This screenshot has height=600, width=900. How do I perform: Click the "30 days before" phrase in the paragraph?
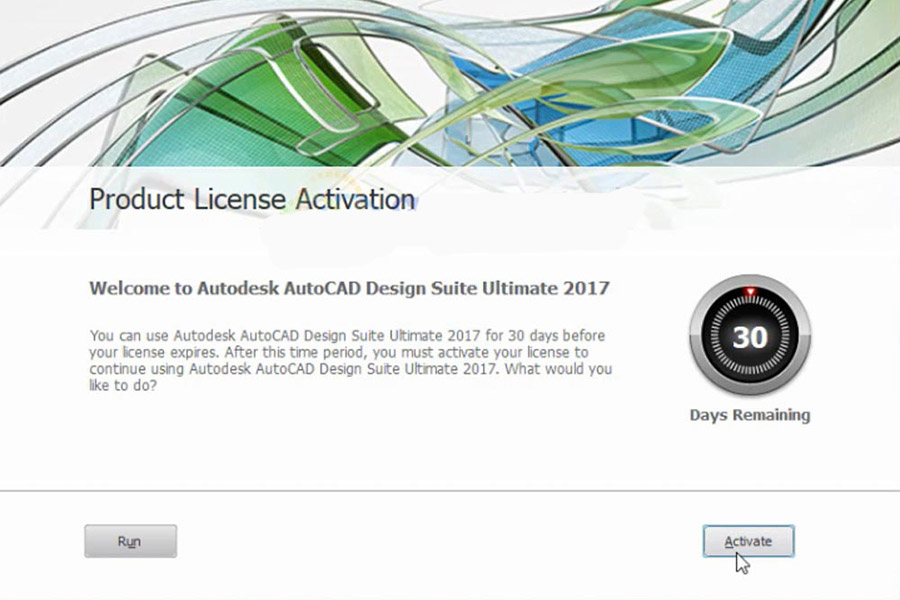(556, 335)
